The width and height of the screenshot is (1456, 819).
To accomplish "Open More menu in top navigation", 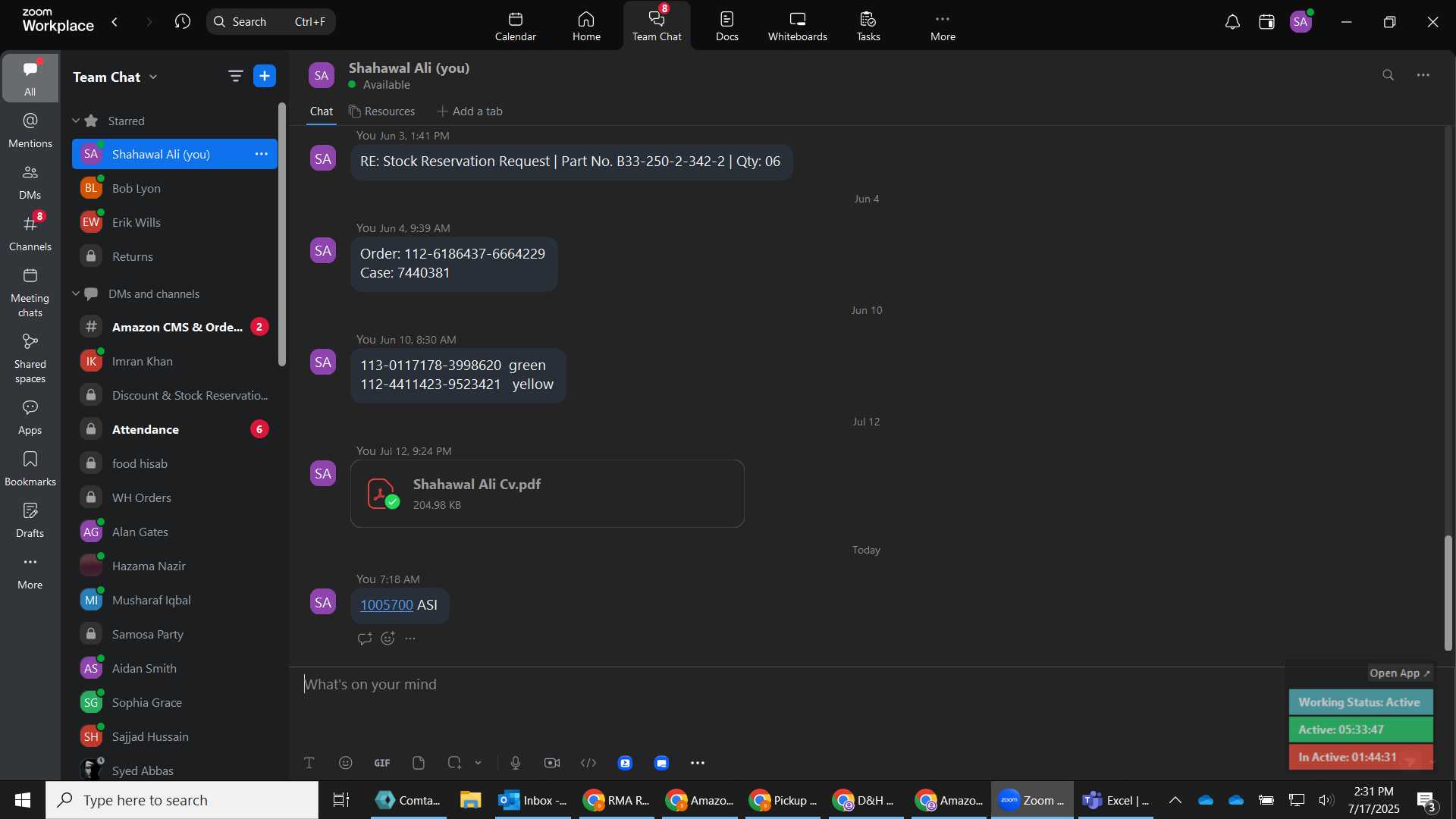I will click(943, 26).
